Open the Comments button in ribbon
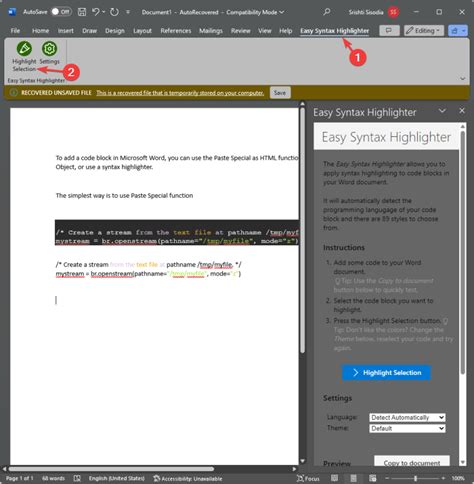 (389, 31)
